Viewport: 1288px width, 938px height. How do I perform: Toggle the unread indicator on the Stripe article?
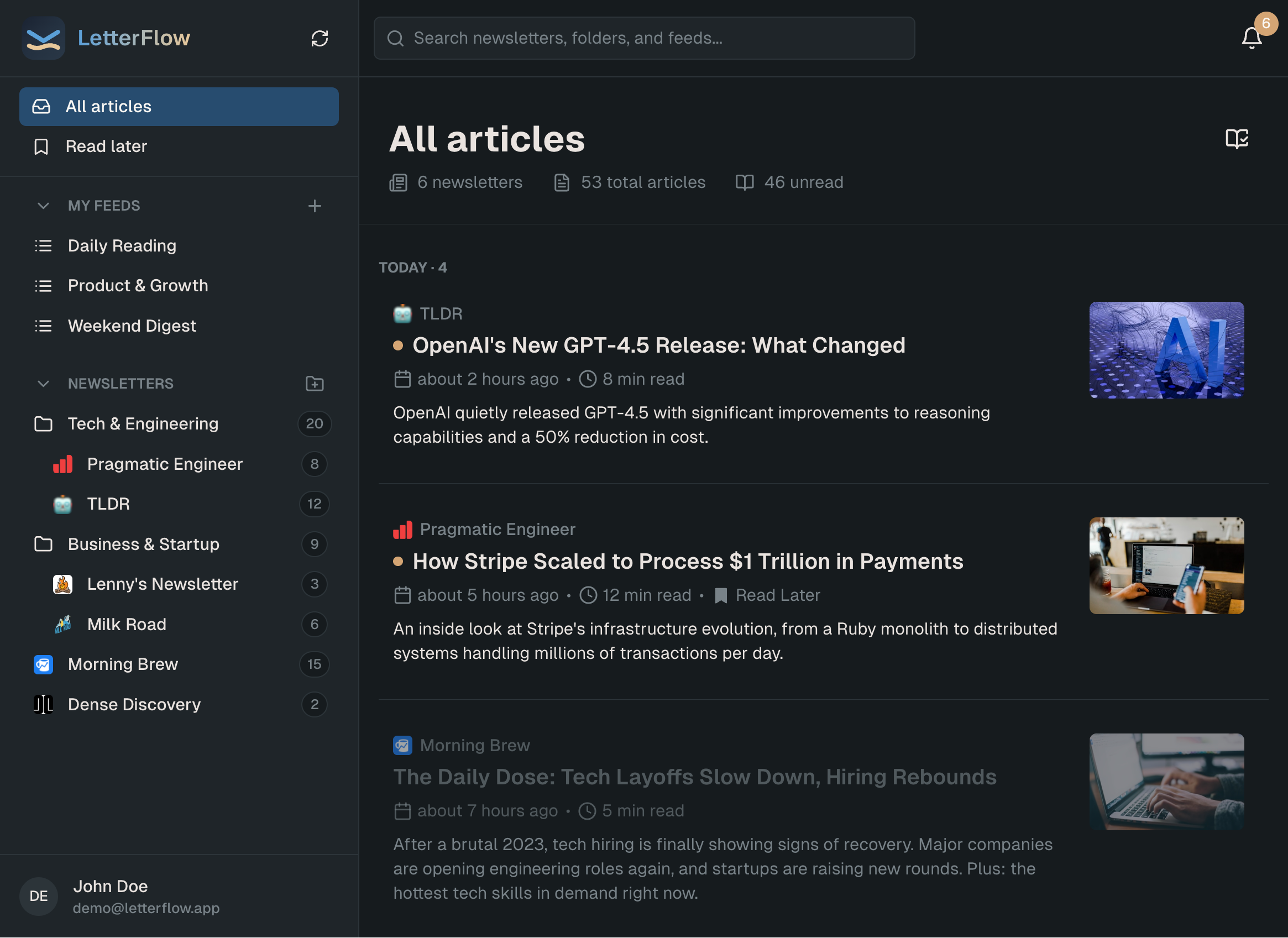(399, 562)
